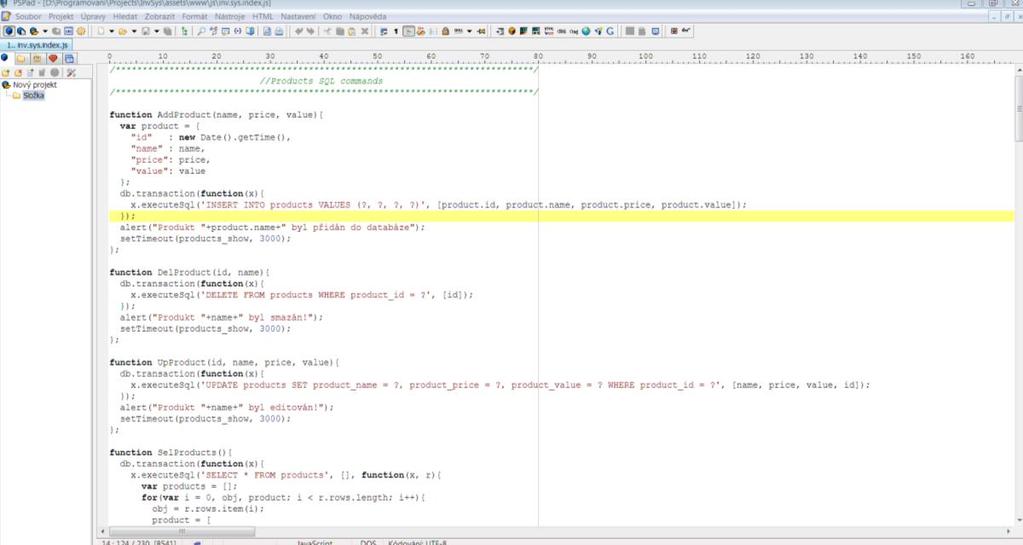Click the Undo arrow icon
The image size is (1023, 545).
coord(298,31)
